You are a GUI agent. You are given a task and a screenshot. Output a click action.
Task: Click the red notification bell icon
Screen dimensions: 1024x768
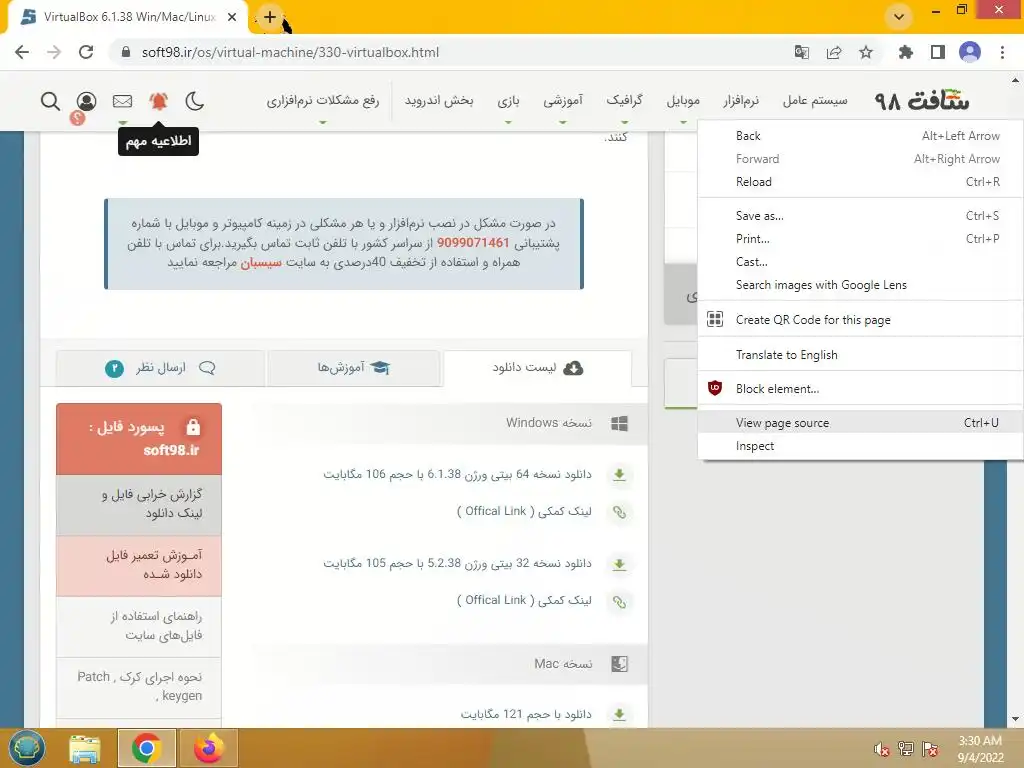159,101
